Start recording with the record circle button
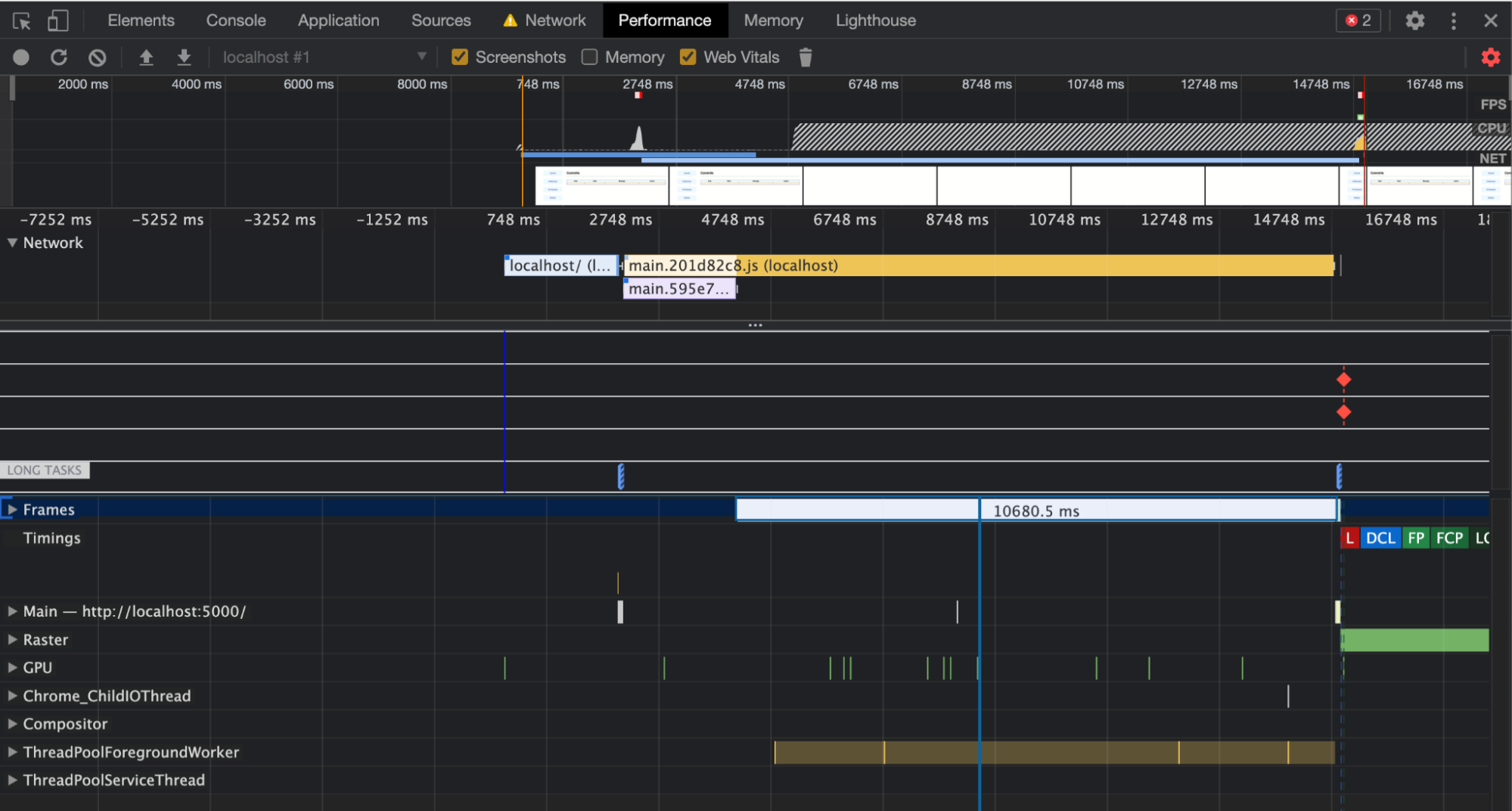Image resolution: width=1512 pixels, height=811 pixels. pos(21,57)
